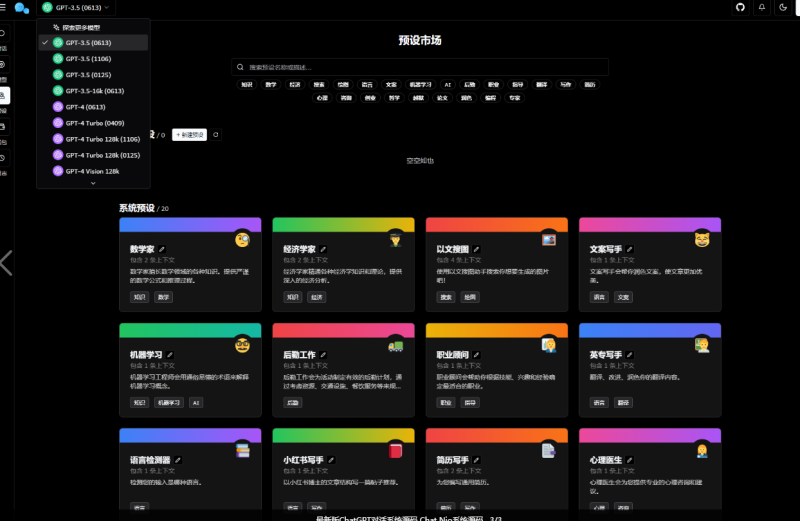Click the 后勤 tag on the 后勤工作 card
Screen dimensions: 800x521
(x=293, y=403)
